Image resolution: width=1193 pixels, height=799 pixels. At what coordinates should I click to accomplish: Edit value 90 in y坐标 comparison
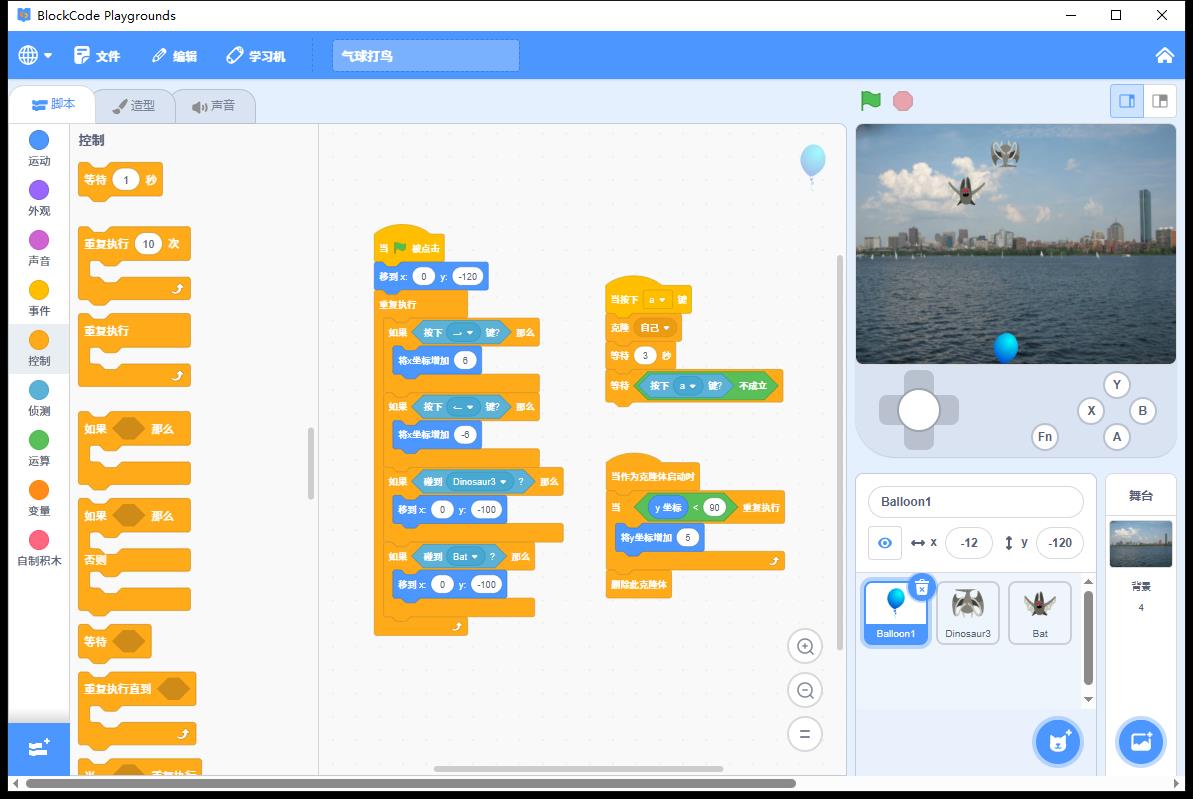coord(714,508)
